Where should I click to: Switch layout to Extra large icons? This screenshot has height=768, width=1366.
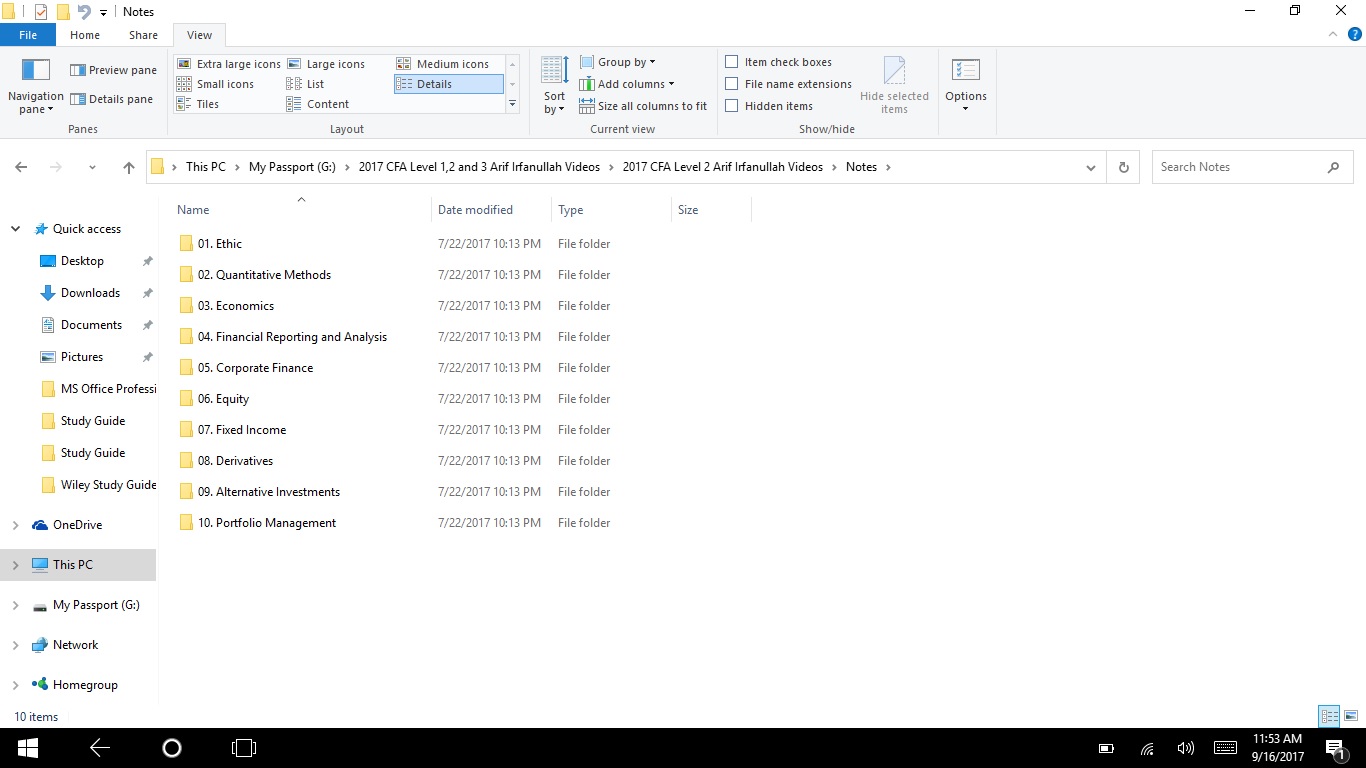[x=228, y=64]
